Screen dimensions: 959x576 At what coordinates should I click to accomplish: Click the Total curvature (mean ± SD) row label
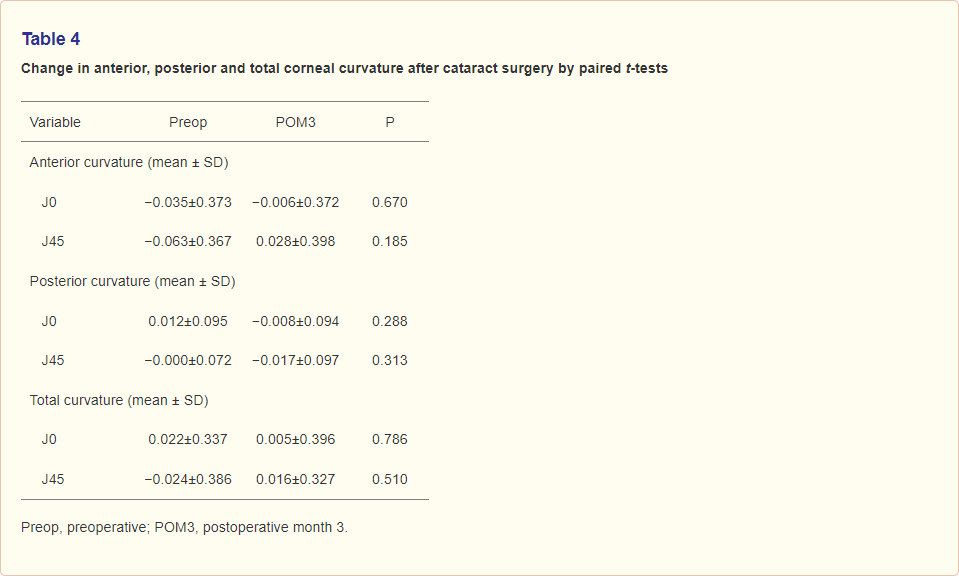click(x=119, y=401)
